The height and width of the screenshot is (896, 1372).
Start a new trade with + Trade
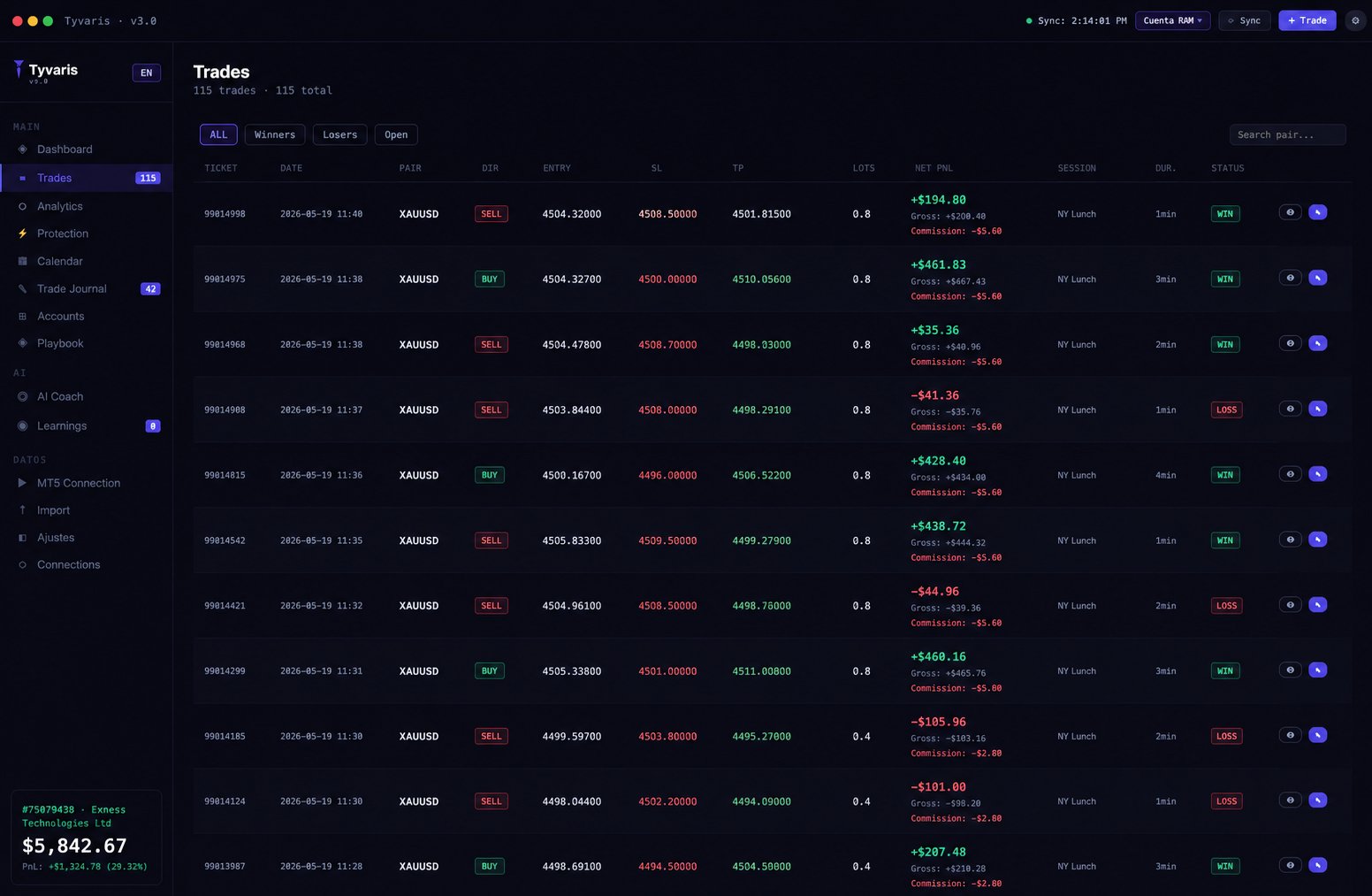[x=1307, y=20]
